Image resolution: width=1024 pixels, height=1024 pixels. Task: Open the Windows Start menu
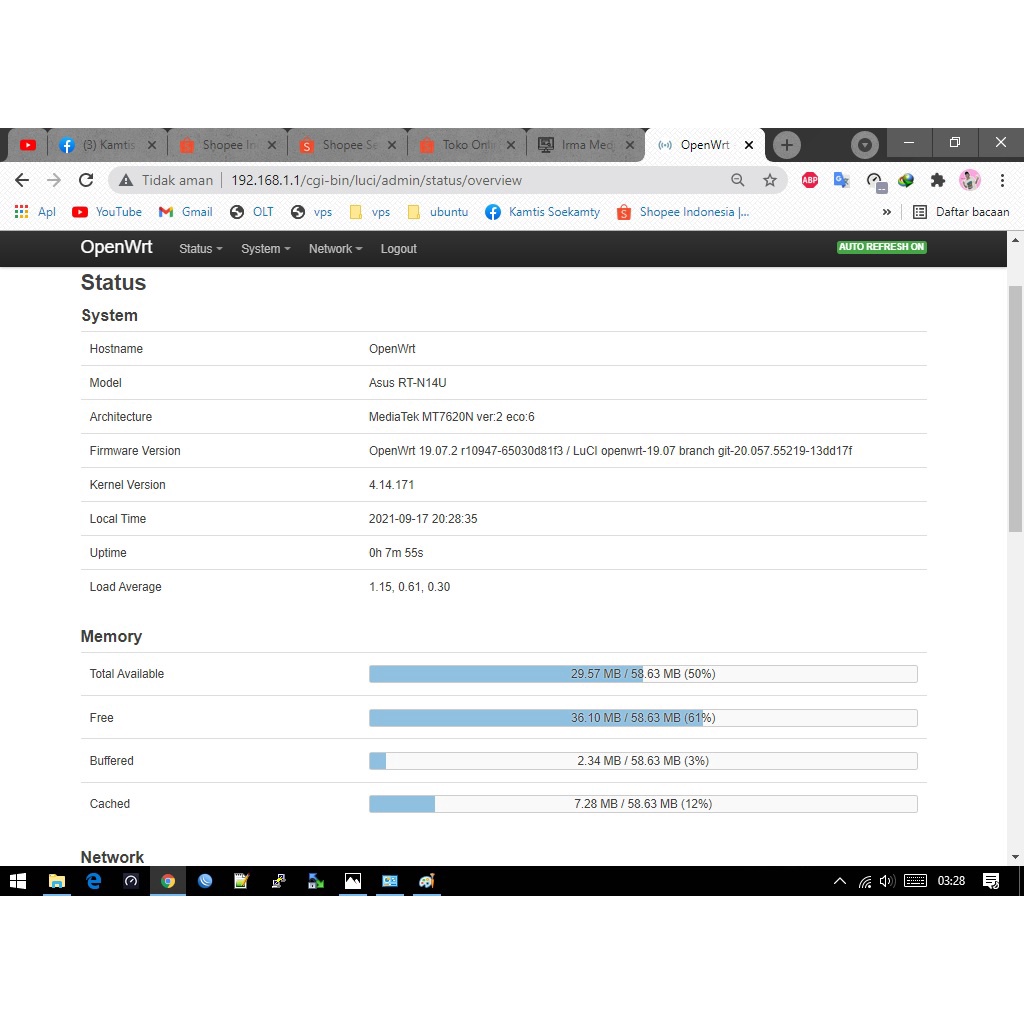click(x=18, y=881)
